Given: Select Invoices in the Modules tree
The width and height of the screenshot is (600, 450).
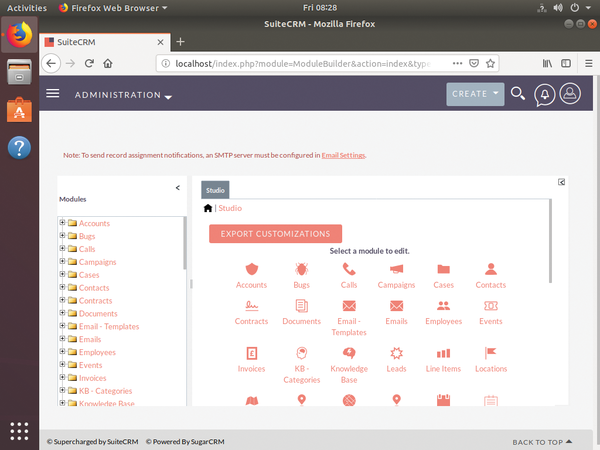Looking at the screenshot, I should [92, 378].
